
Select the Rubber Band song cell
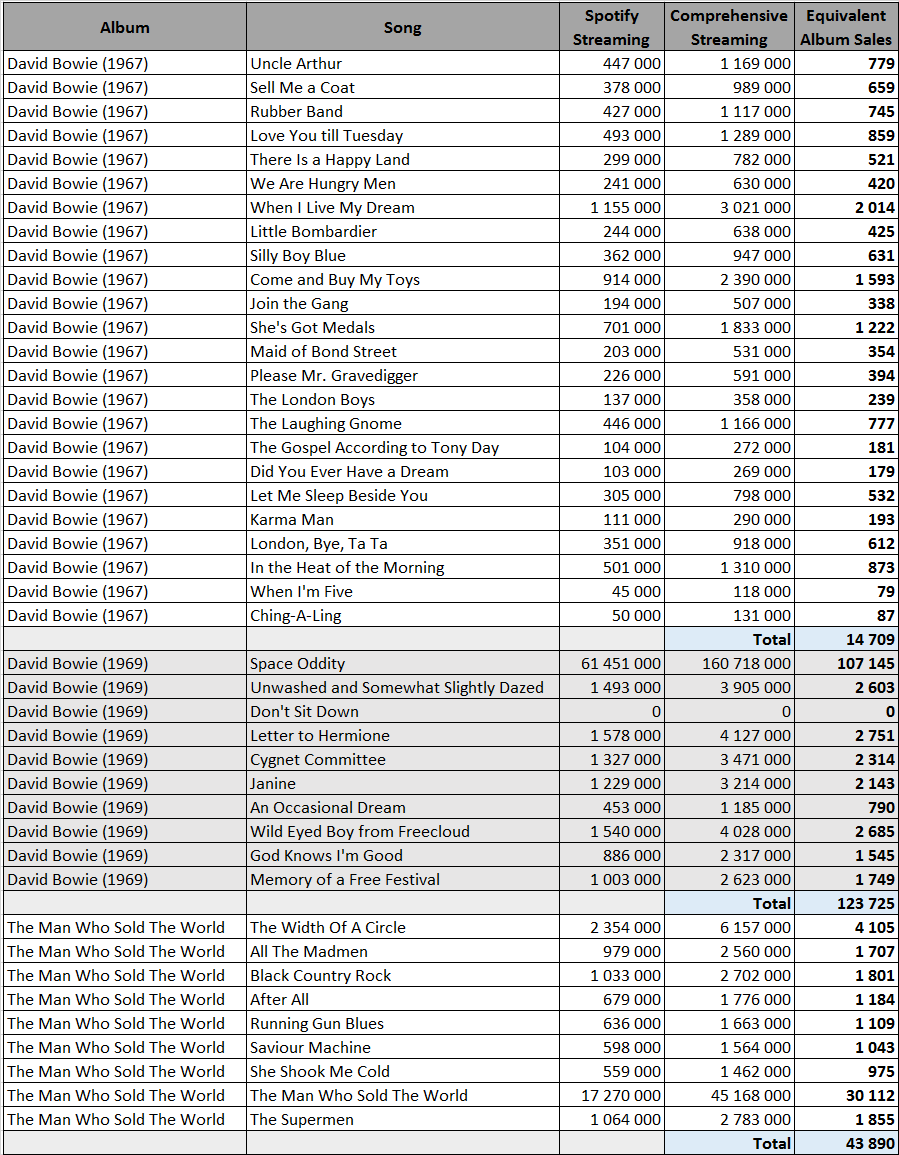point(402,111)
